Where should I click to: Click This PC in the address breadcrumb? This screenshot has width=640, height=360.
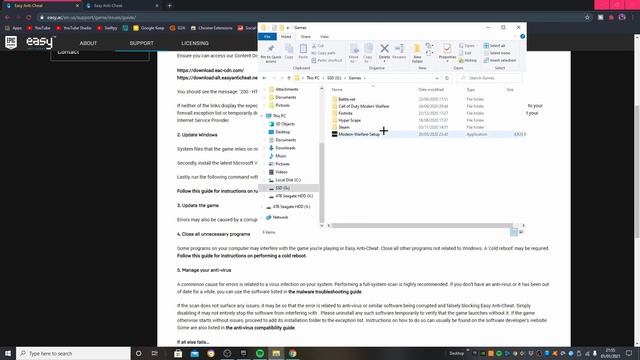coord(313,78)
